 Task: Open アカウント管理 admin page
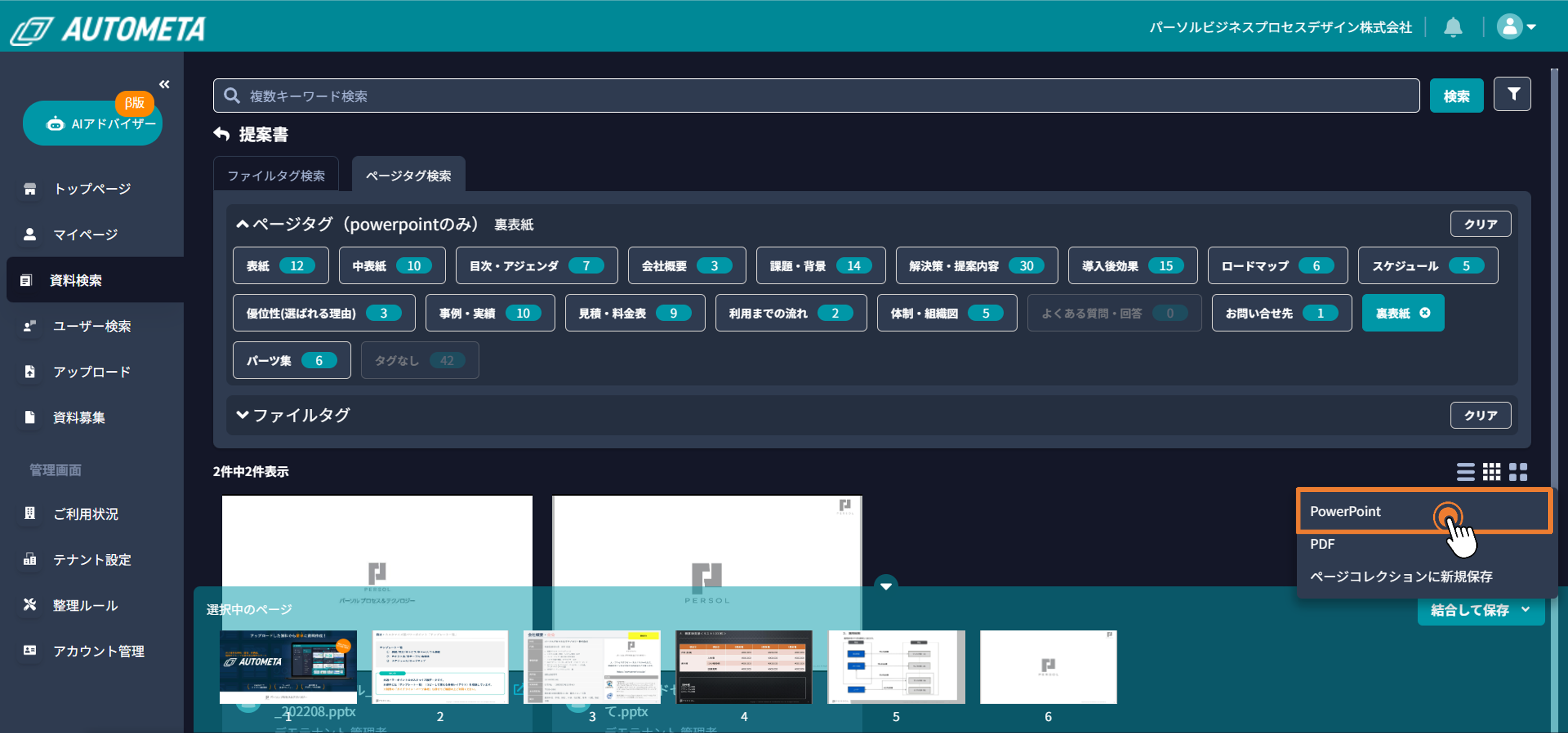[91, 651]
